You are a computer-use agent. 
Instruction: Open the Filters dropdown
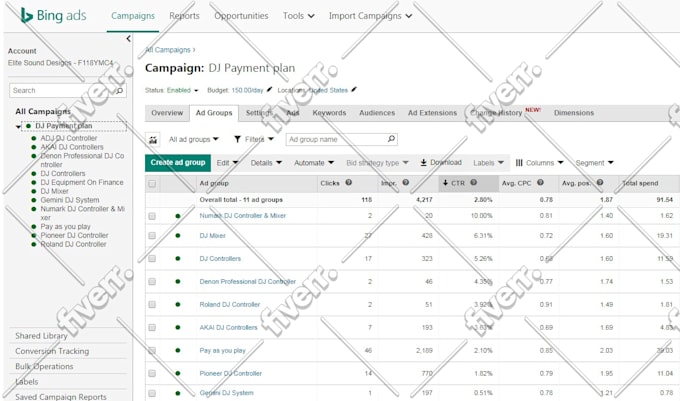tap(254, 139)
